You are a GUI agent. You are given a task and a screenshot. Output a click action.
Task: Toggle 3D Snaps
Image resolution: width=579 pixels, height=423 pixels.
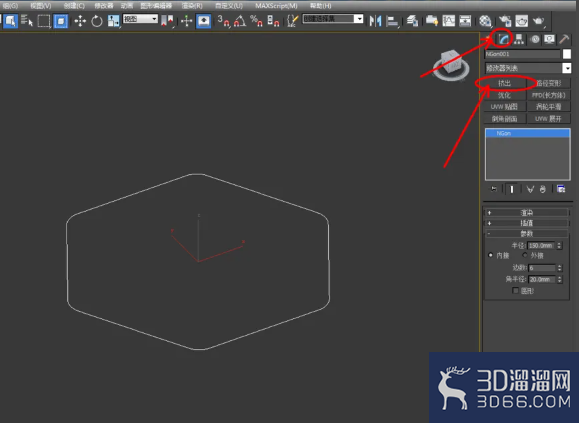pyautogui.click(x=223, y=21)
